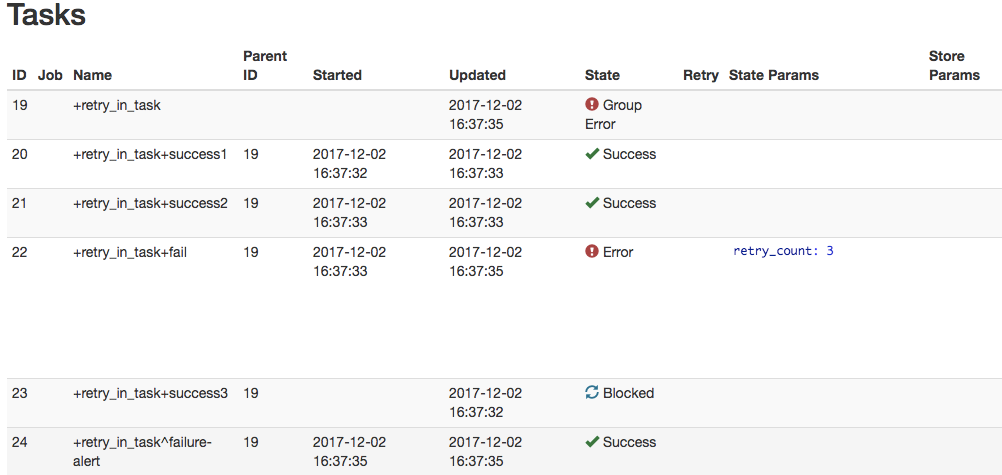Select the +retry_in_task+success3 task name
Viewport: 1002px width, 475px height.
[x=150, y=393]
